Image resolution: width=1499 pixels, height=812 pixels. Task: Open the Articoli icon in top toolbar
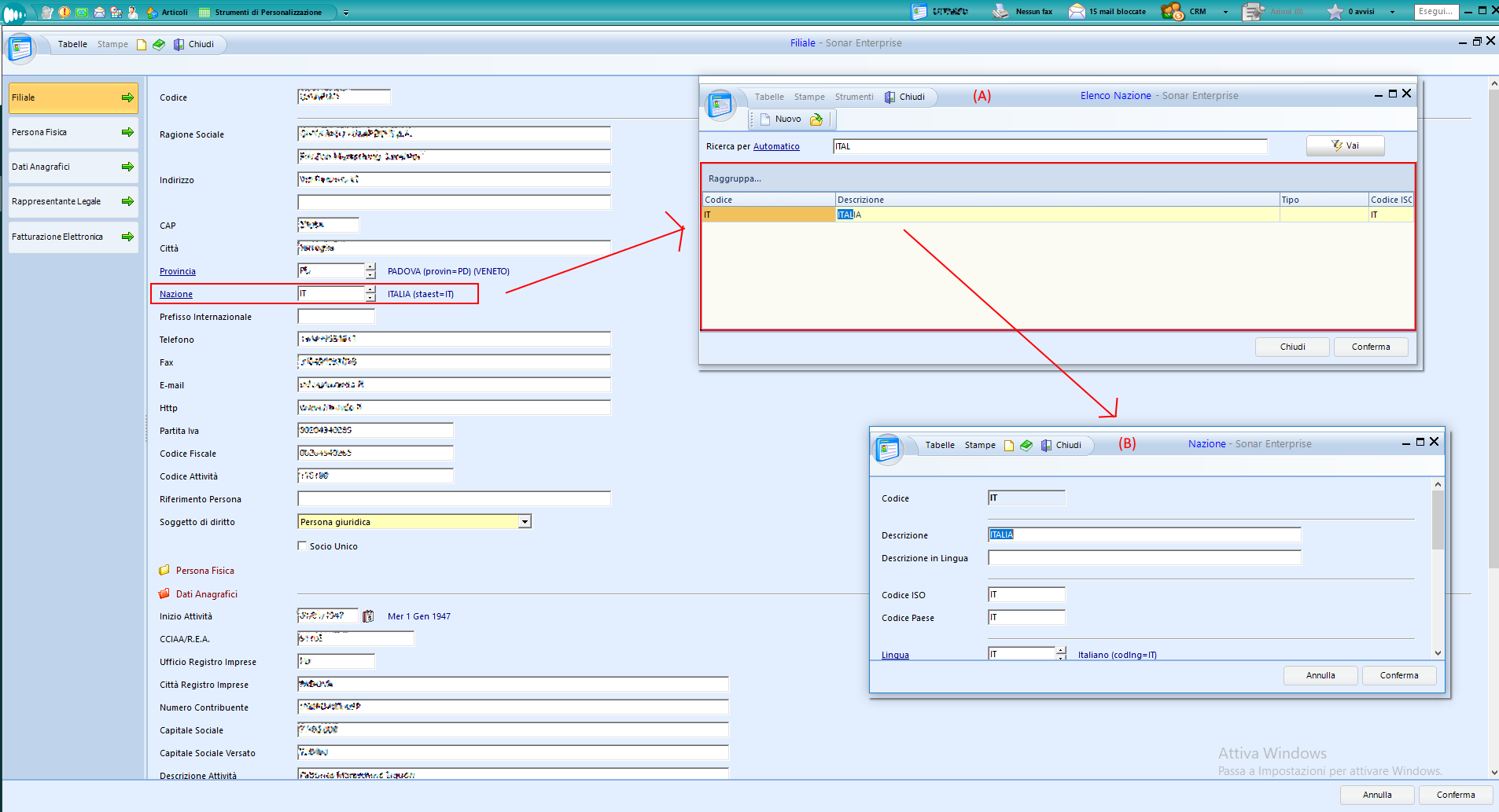[x=153, y=12]
